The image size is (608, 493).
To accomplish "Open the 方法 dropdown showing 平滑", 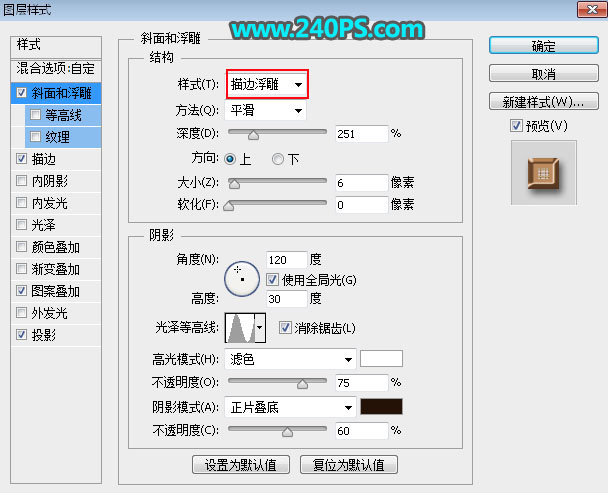I will pos(267,111).
